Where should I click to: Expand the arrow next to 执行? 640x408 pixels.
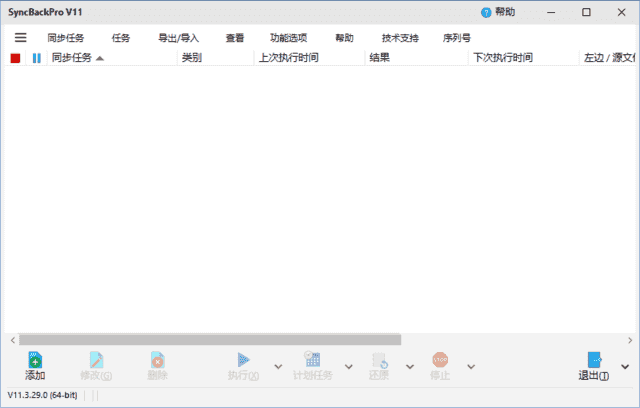(276, 366)
